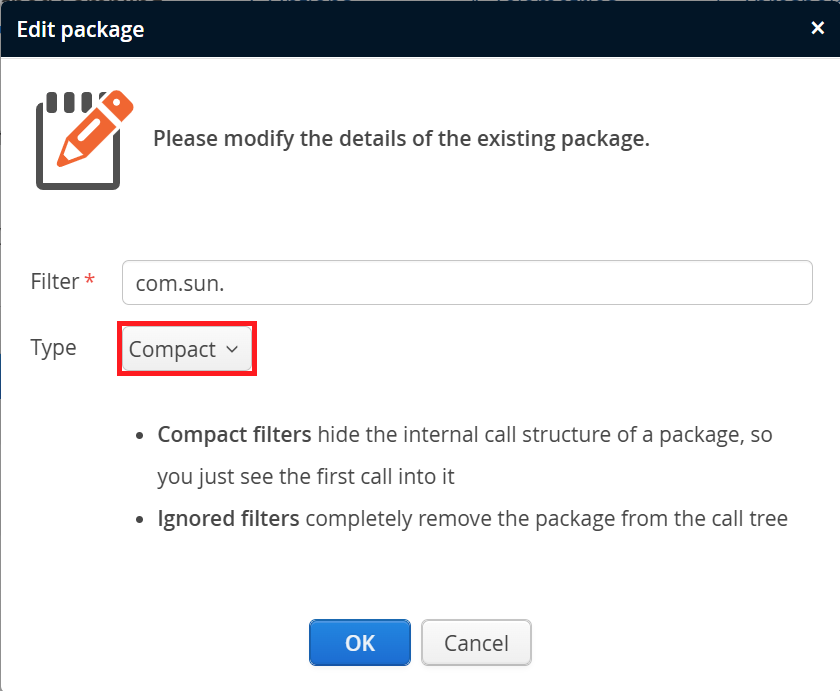Focus the Filter text field
Screen dimensions: 840x691
pyautogui.click(x=467, y=283)
